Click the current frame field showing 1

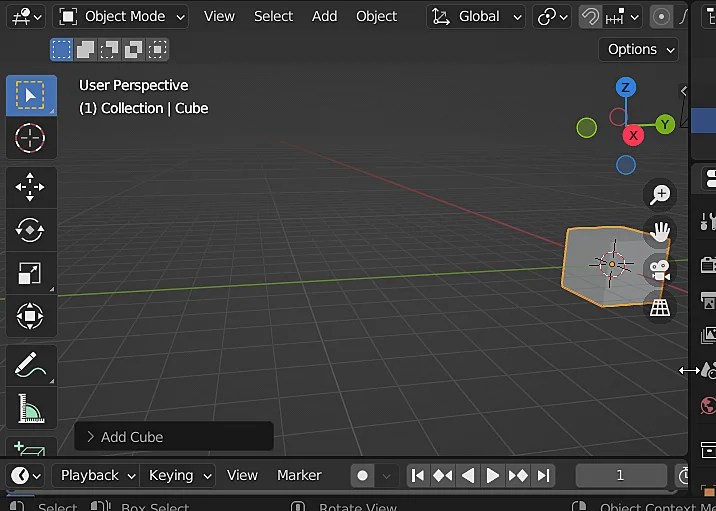(621, 476)
